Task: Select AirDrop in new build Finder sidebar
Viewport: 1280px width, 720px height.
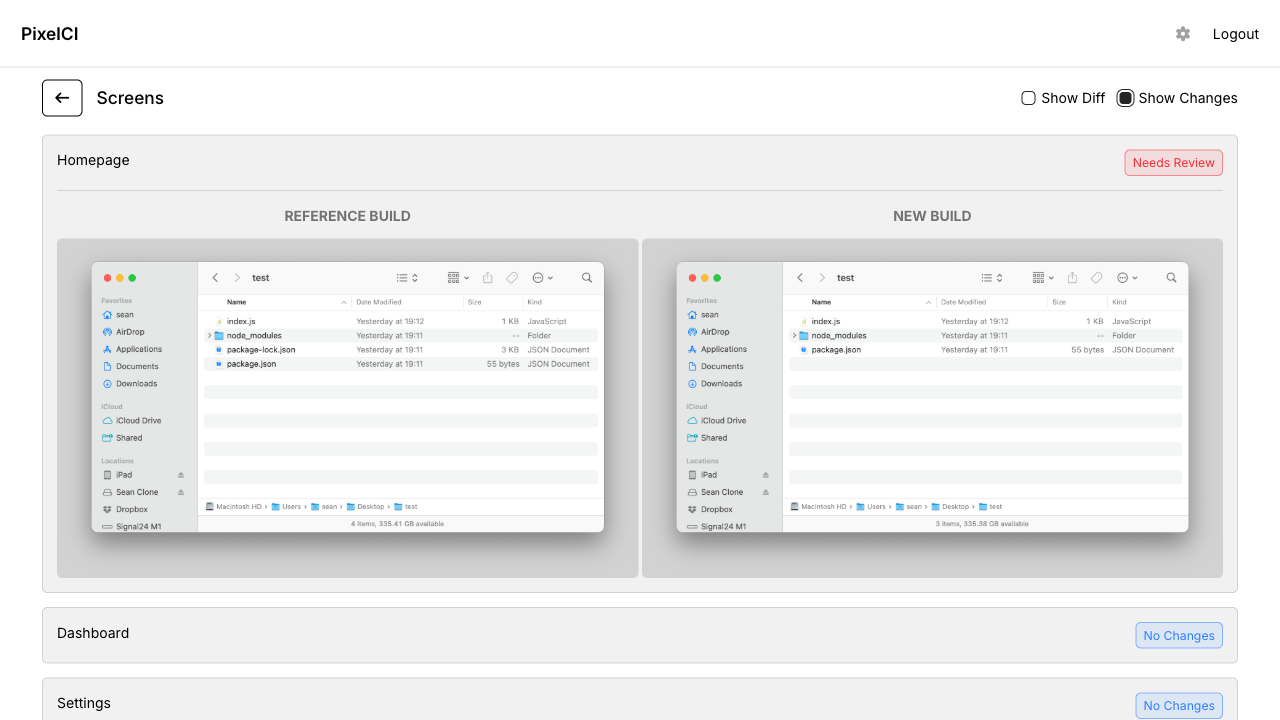Action: click(714, 332)
